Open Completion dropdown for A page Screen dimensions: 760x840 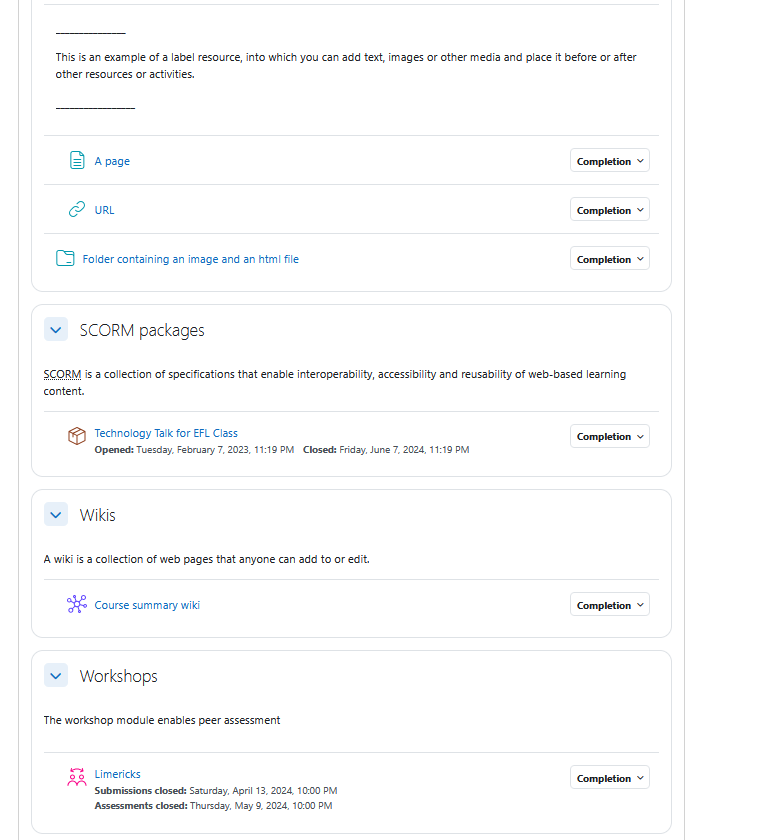click(x=609, y=161)
